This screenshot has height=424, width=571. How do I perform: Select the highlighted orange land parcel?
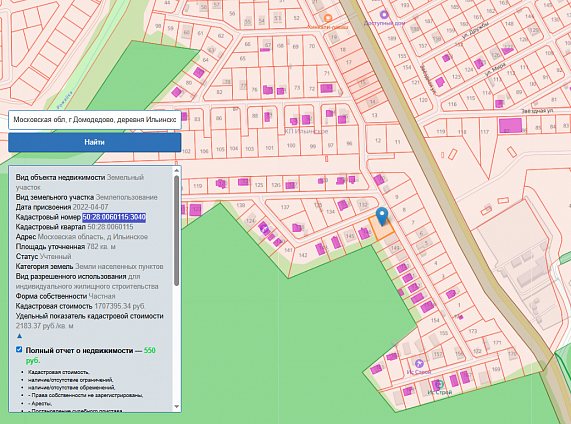pos(381,228)
